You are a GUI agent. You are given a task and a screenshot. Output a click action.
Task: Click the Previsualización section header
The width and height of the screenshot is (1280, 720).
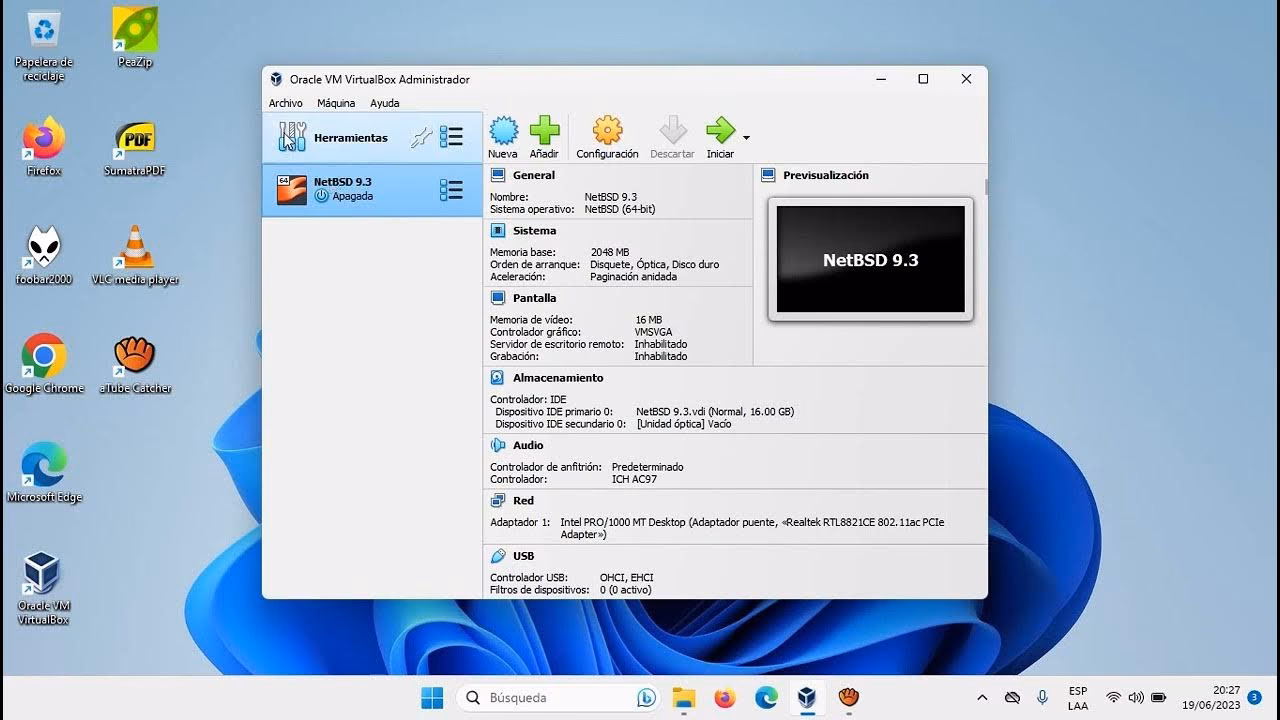click(x=826, y=175)
